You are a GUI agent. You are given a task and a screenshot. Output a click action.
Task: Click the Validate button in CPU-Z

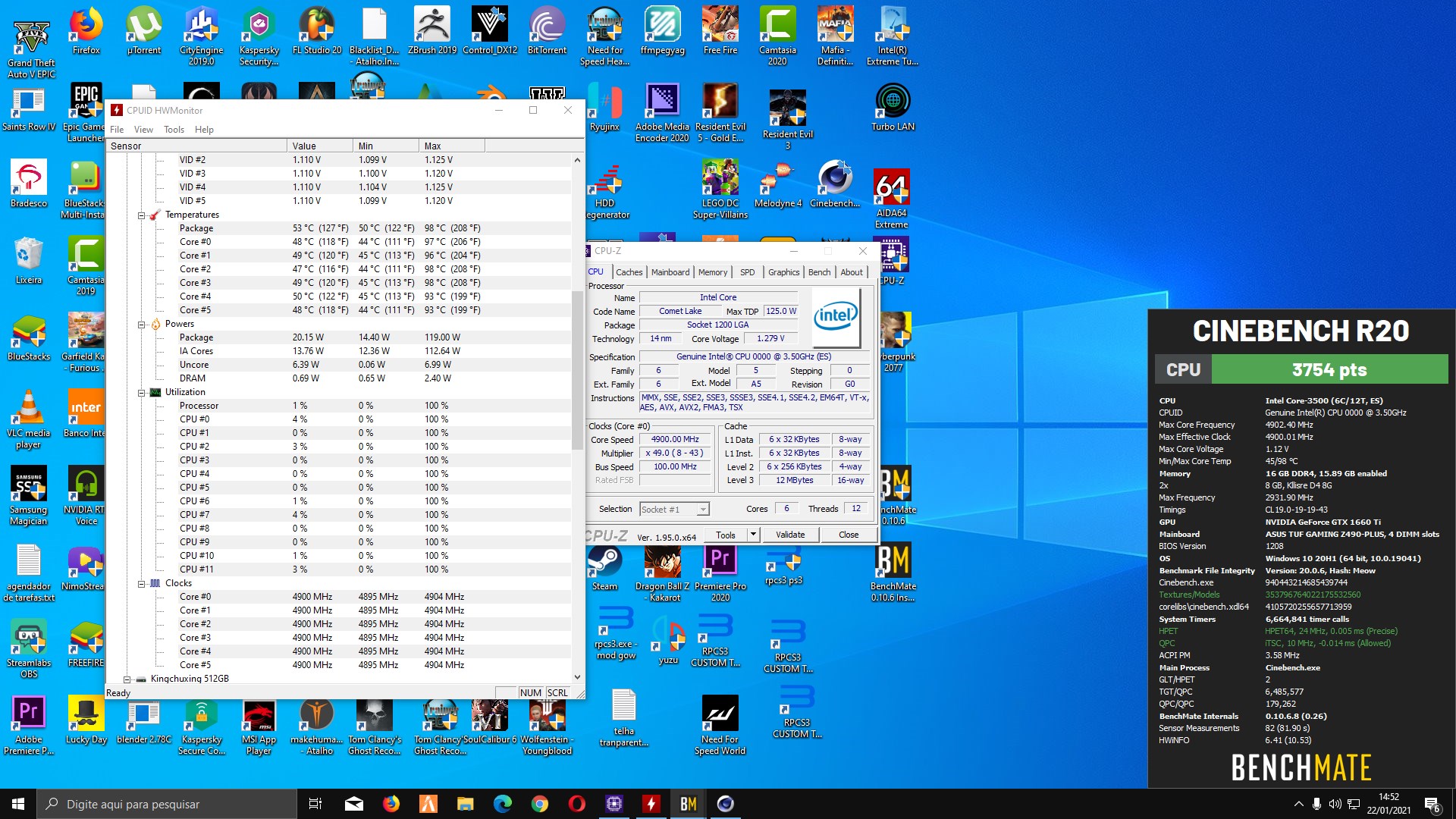(x=790, y=535)
